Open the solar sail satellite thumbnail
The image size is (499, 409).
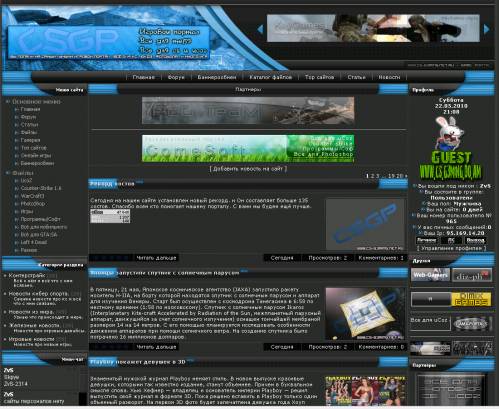365,314
